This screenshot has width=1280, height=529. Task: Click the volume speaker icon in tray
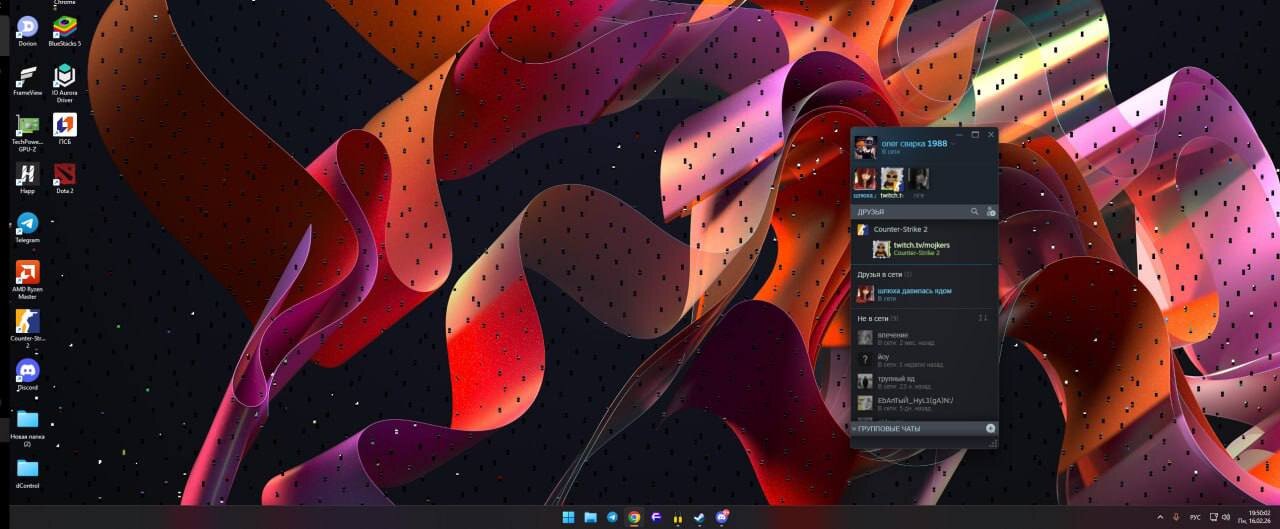[x=1226, y=517]
